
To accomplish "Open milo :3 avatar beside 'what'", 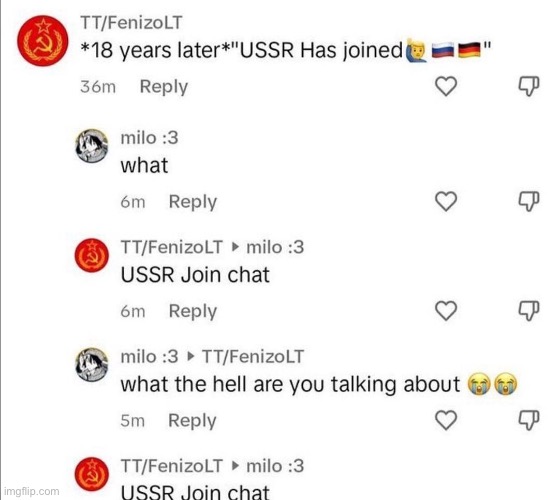I will 92,146.
